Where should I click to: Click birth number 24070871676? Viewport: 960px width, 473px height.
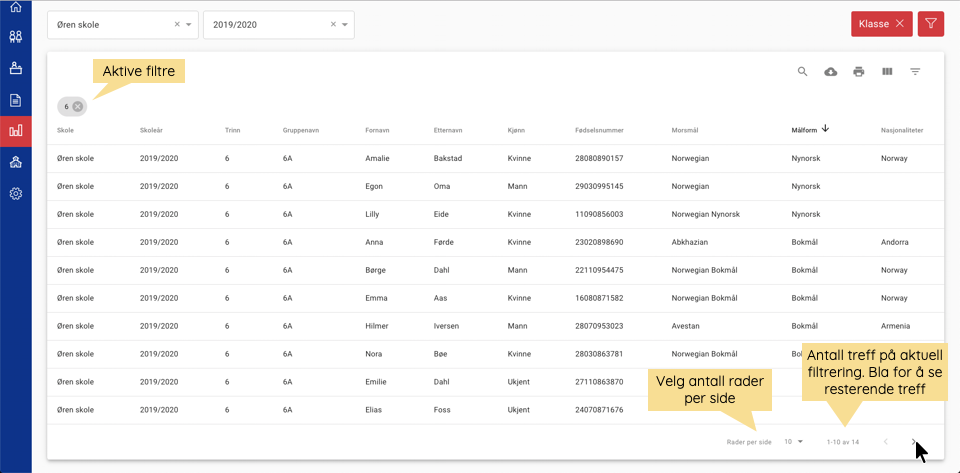click(x=599, y=410)
